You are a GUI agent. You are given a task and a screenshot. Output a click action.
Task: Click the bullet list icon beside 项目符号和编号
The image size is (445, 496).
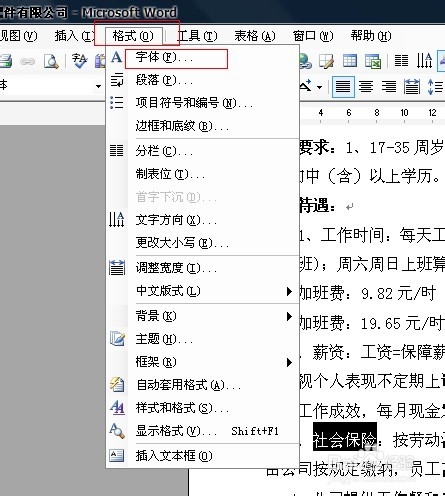117,102
